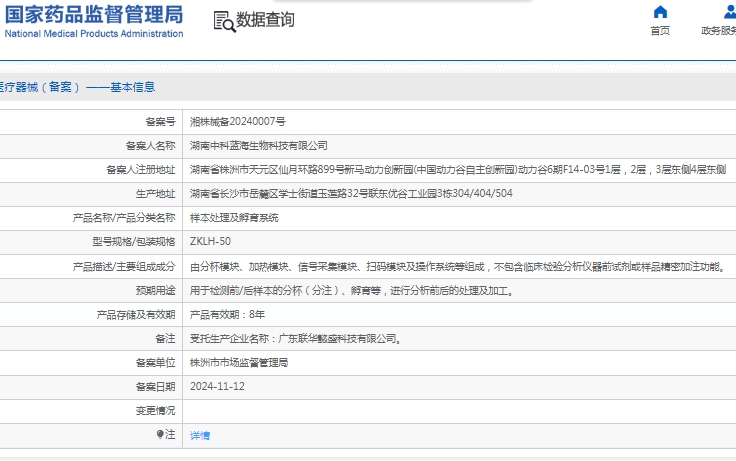Click intended use text starting 用于检测前/后样本

(x=352, y=291)
